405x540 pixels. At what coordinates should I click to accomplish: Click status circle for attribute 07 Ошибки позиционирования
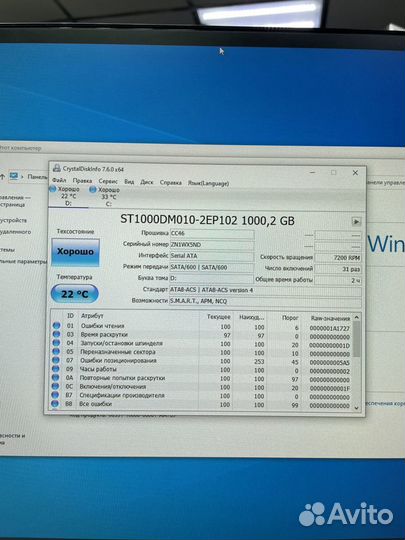(x=56, y=360)
